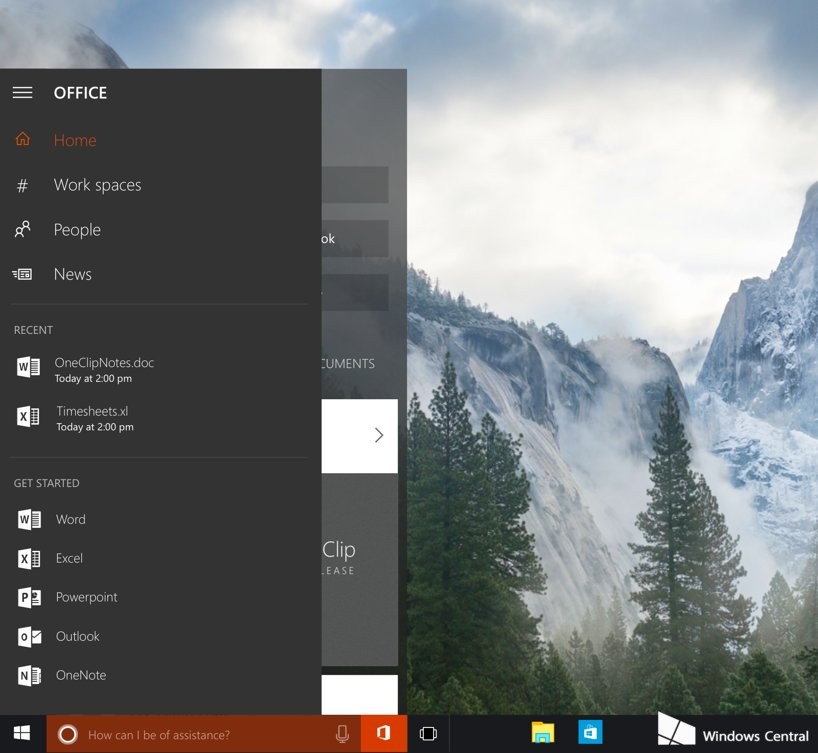Open the Windows Start button
This screenshot has height=753, width=818.
[22, 734]
